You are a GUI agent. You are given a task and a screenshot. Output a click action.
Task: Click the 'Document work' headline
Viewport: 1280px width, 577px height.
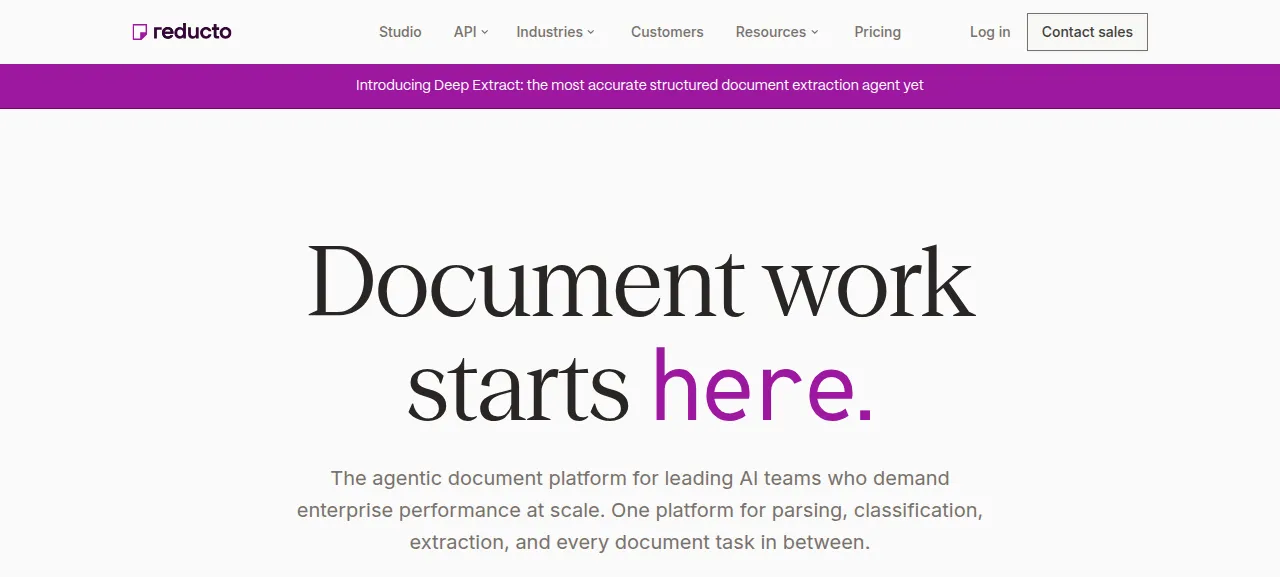click(x=640, y=279)
